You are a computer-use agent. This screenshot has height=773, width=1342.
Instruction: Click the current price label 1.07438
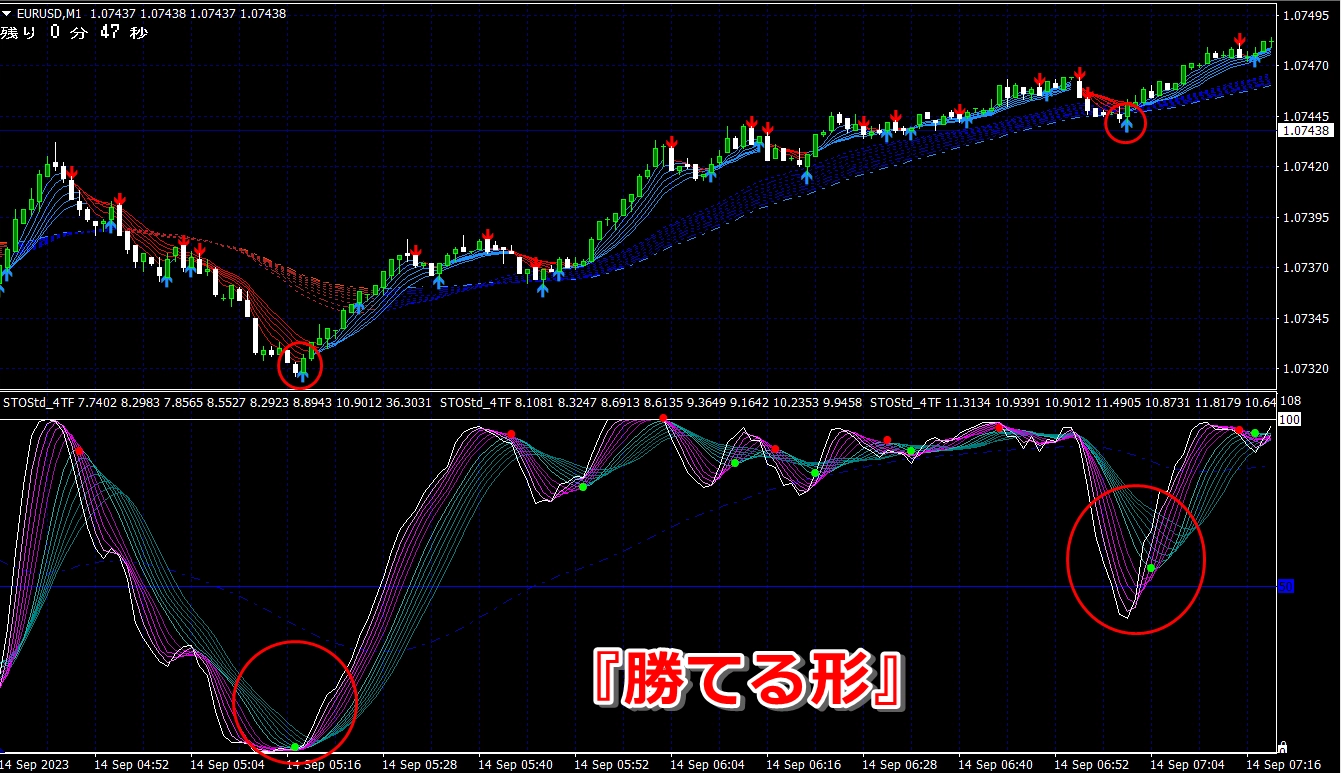click(1306, 131)
